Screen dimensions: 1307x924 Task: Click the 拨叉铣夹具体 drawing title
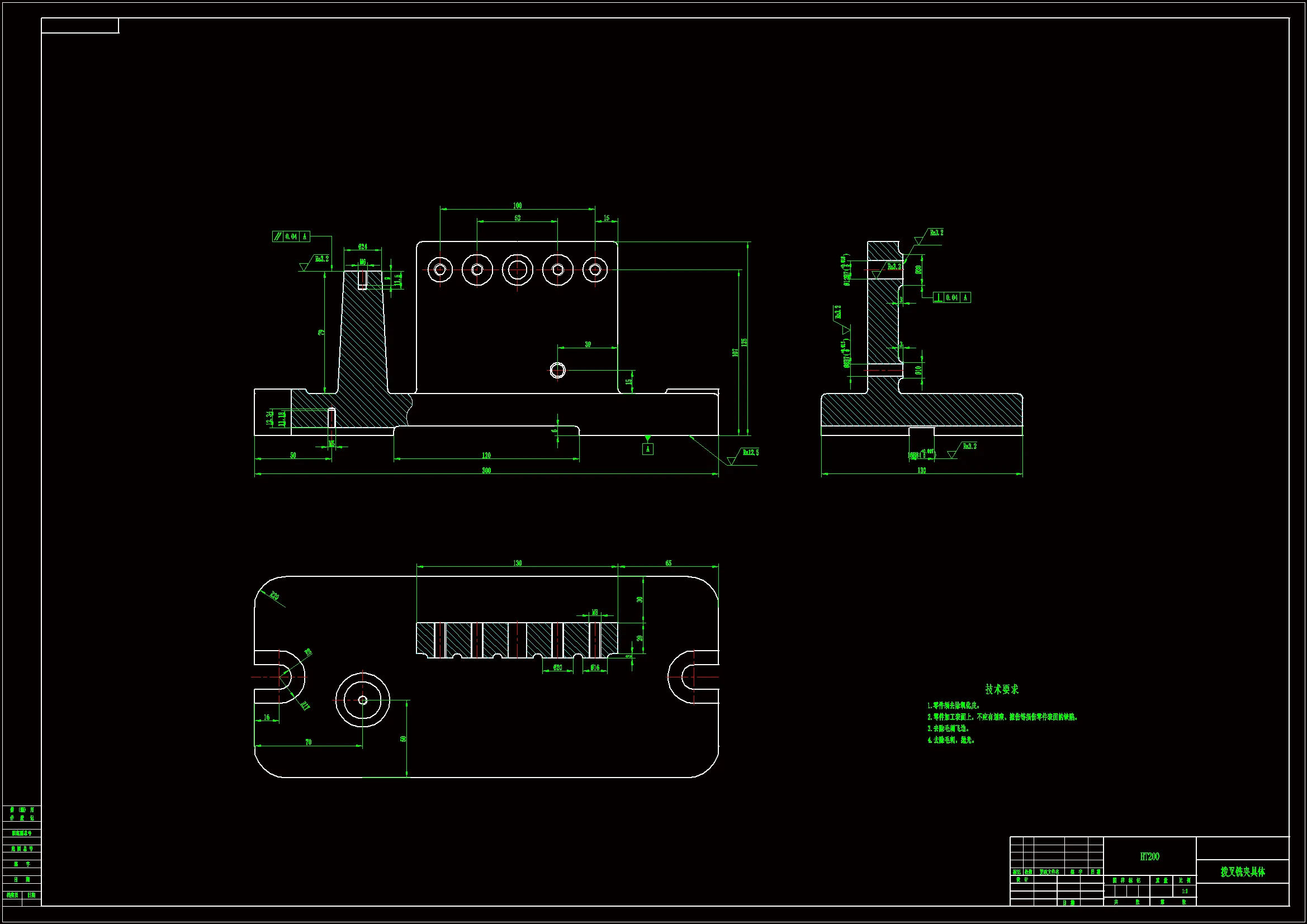[x=1242, y=872]
